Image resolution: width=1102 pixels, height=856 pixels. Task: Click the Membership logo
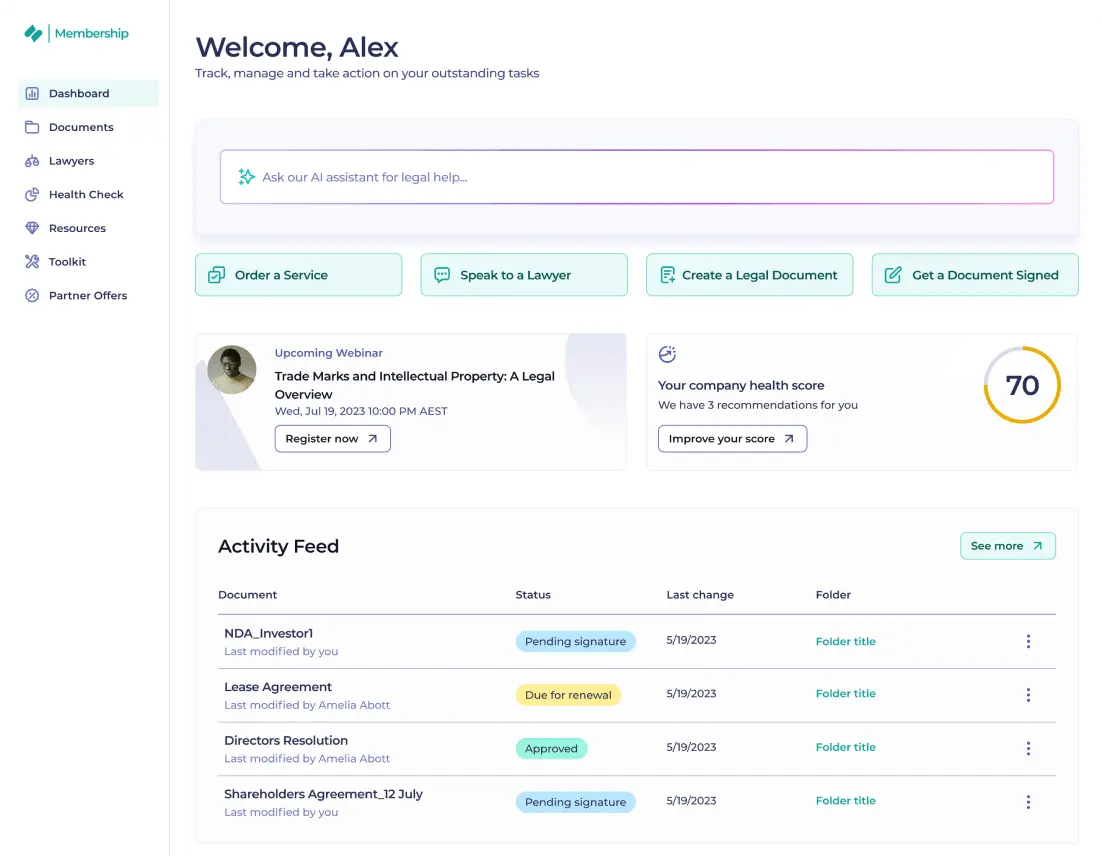tap(77, 33)
